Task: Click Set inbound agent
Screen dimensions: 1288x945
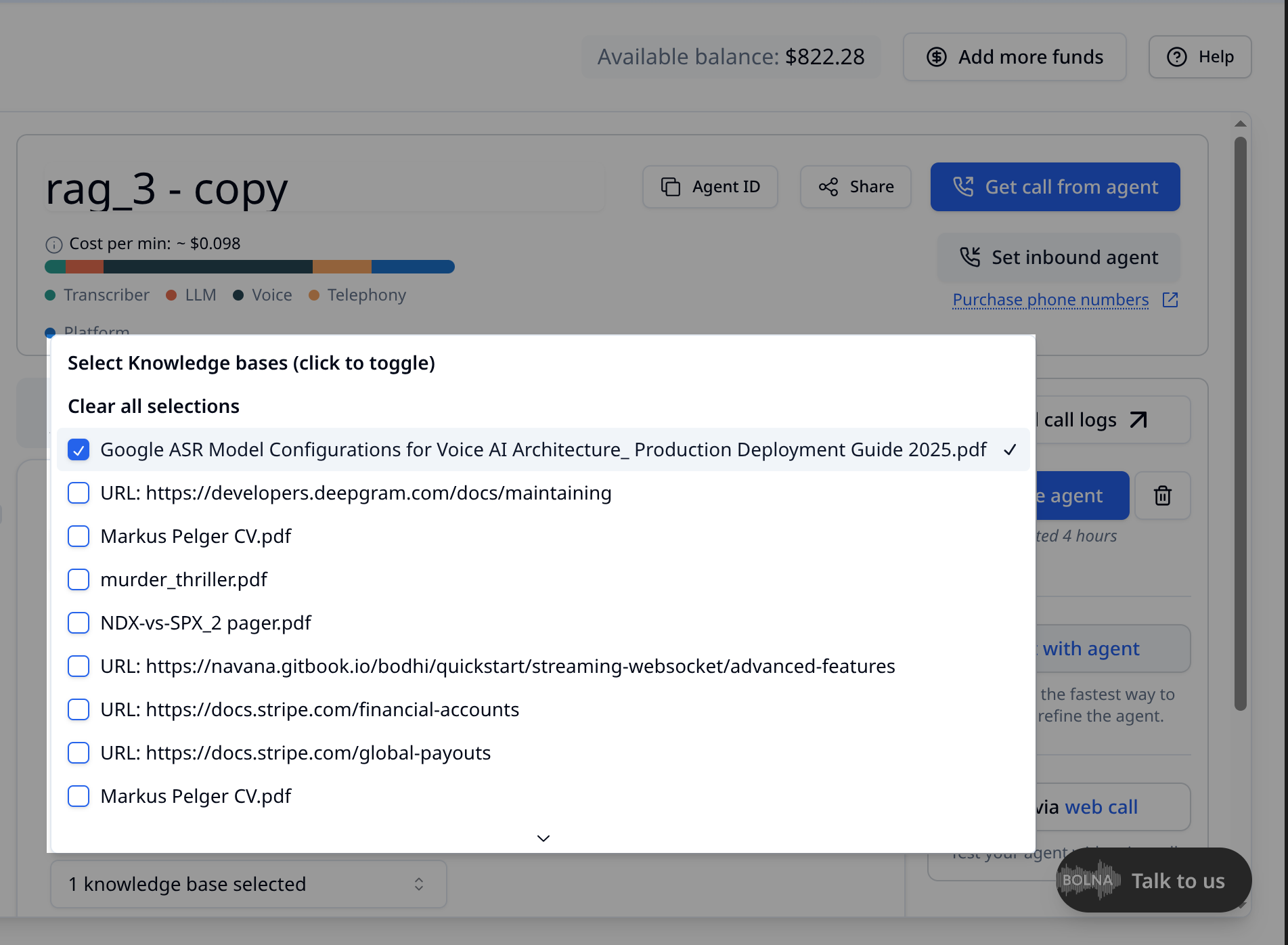Action: pyautogui.click(x=1057, y=257)
